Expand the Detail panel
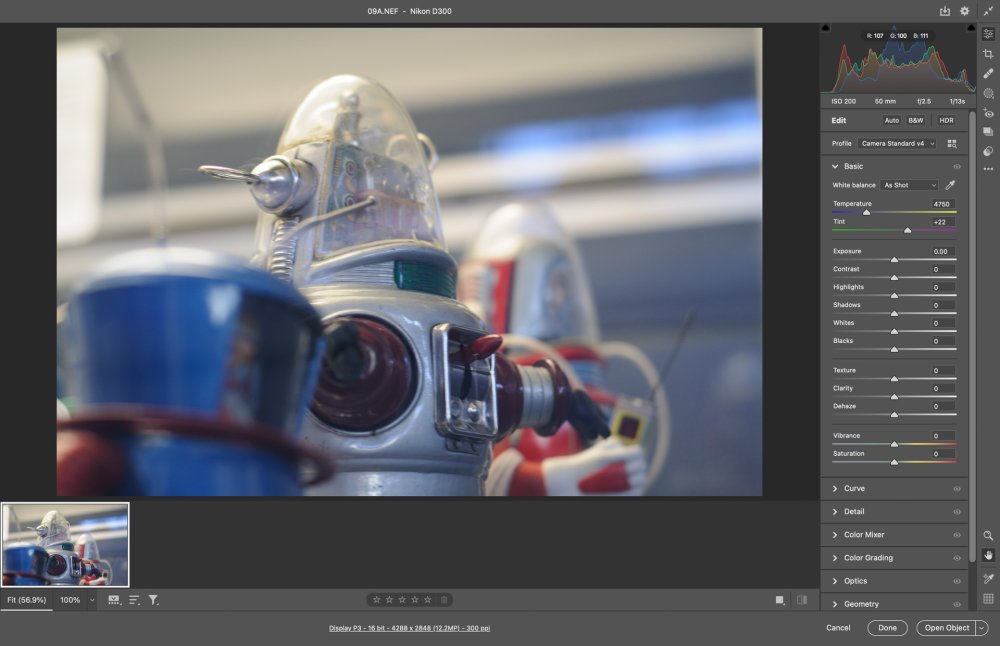The image size is (1000, 646). coord(854,512)
